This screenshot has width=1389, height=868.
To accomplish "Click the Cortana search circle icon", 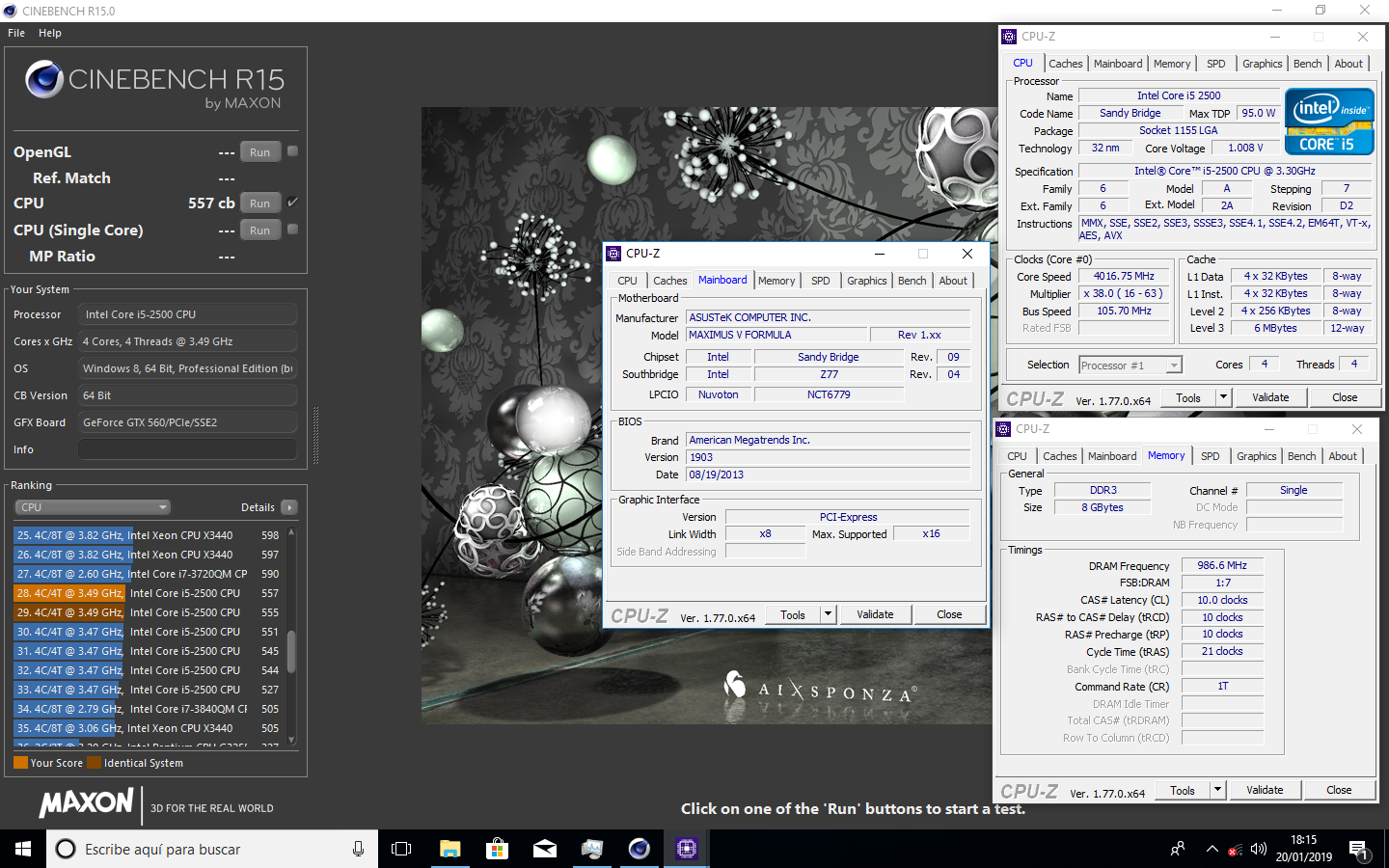I will pos(66,849).
